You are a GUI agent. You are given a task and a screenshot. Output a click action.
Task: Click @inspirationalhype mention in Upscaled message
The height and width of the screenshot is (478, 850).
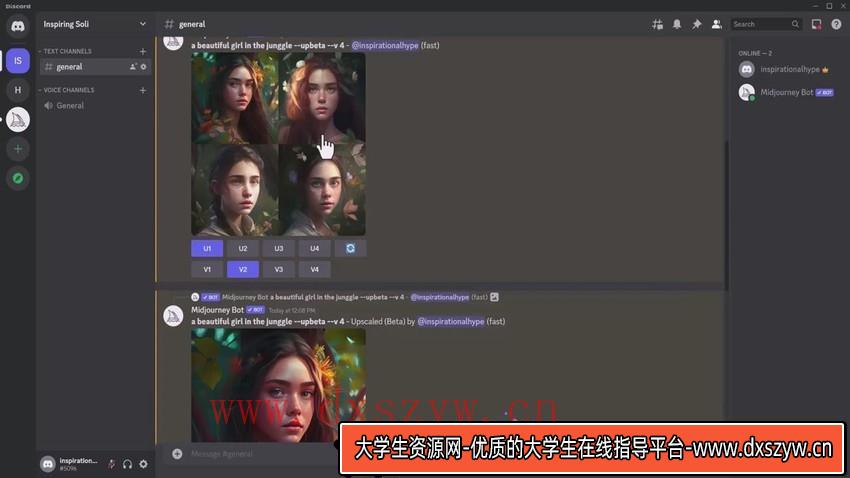450,321
